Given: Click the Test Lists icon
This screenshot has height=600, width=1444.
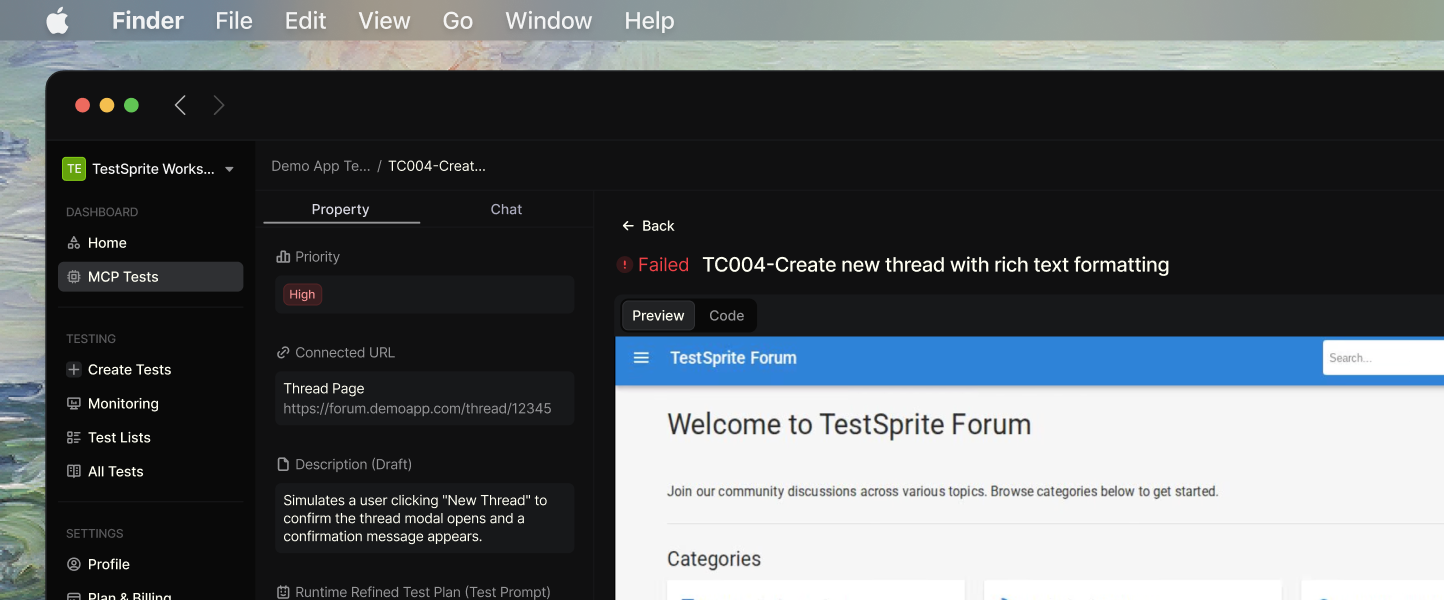Looking at the screenshot, I should pos(74,437).
